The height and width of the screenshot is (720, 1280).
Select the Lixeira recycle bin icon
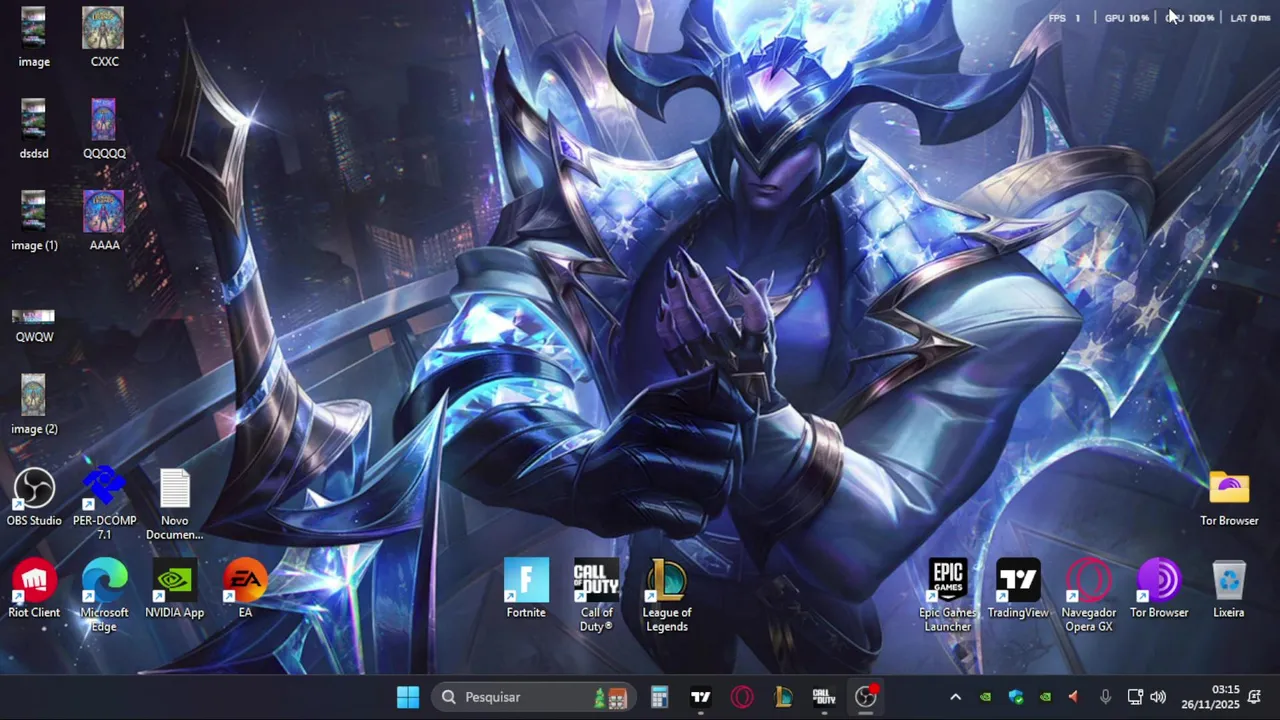pyautogui.click(x=1229, y=589)
